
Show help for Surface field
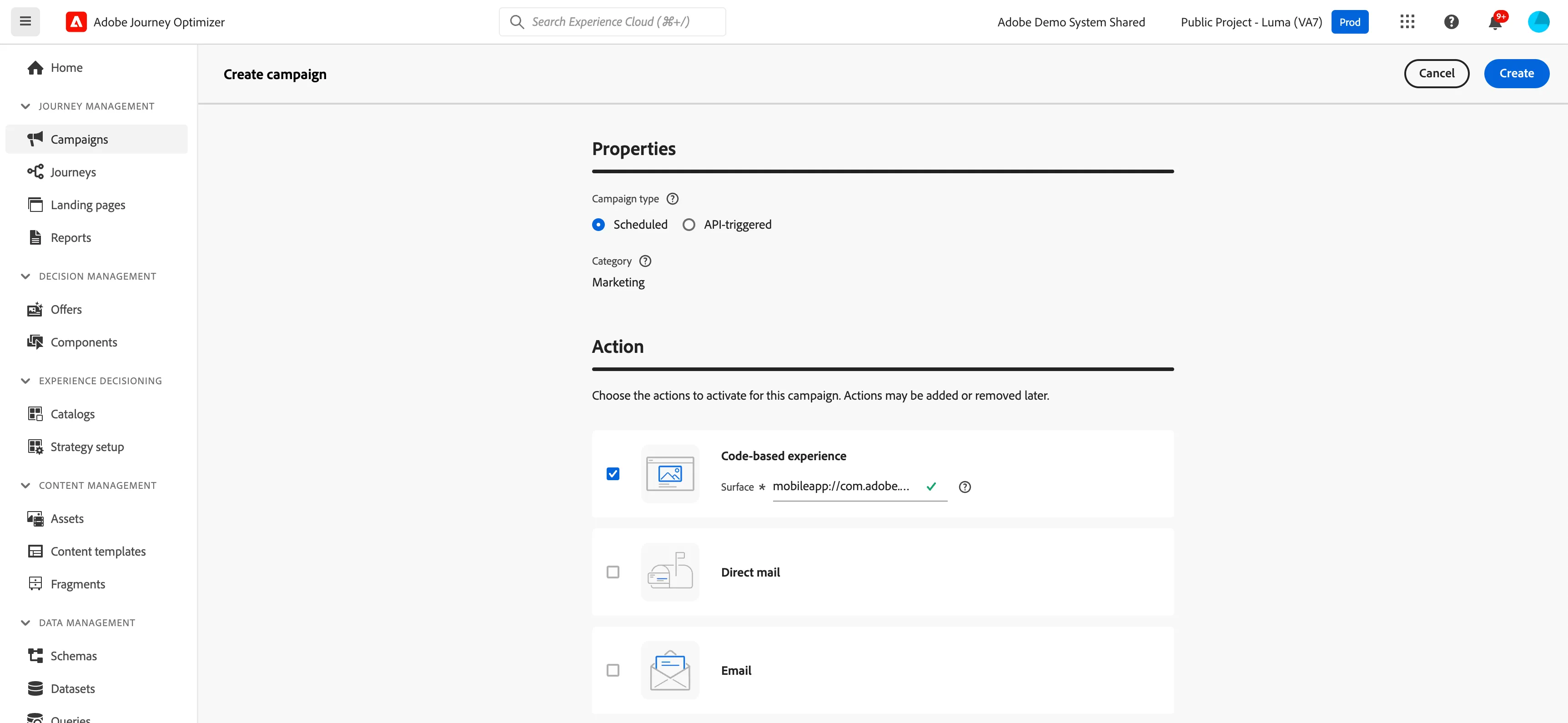[x=965, y=487]
